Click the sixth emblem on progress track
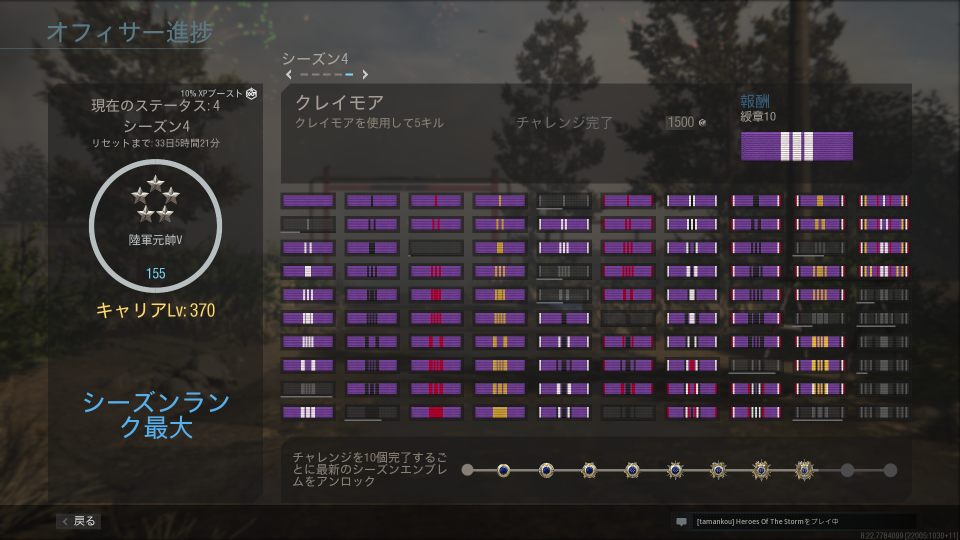960x540 pixels. [718, 470]
